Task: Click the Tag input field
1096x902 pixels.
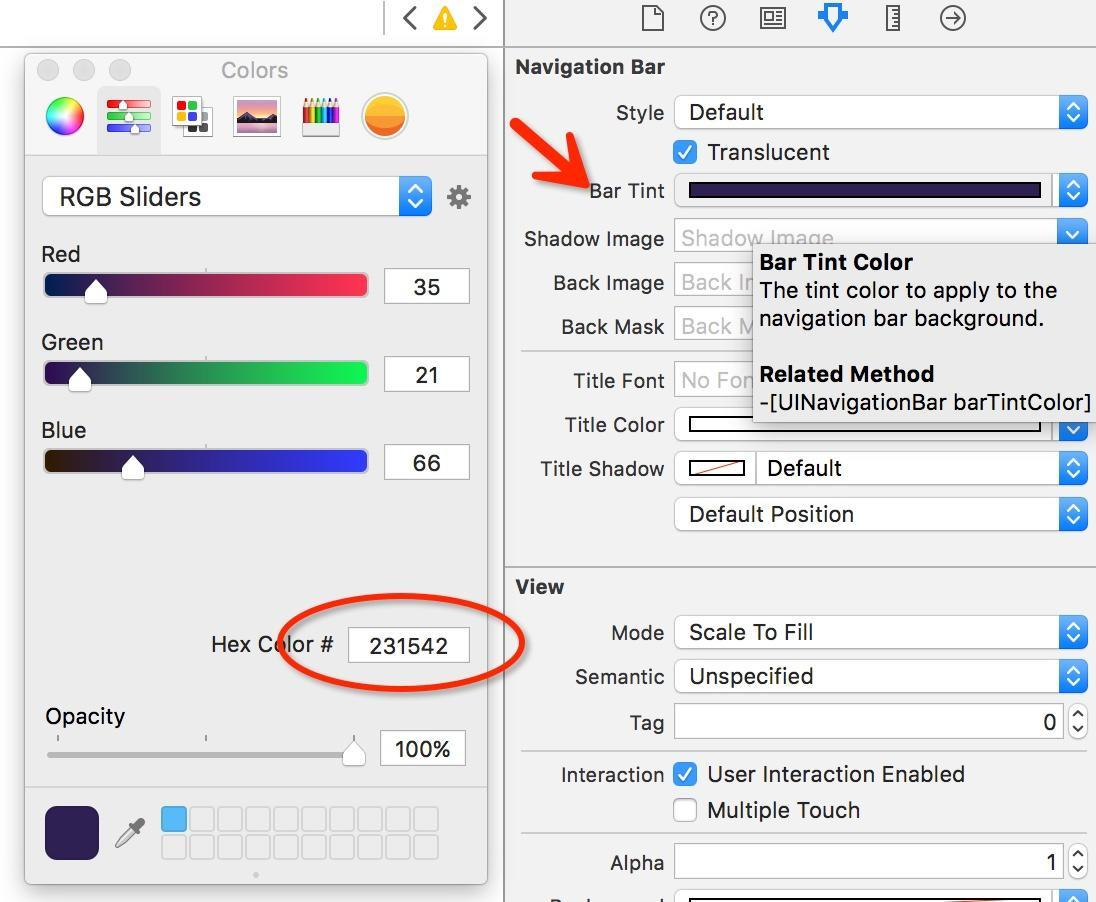Action: pyautogui.click(x=869, y=722)
